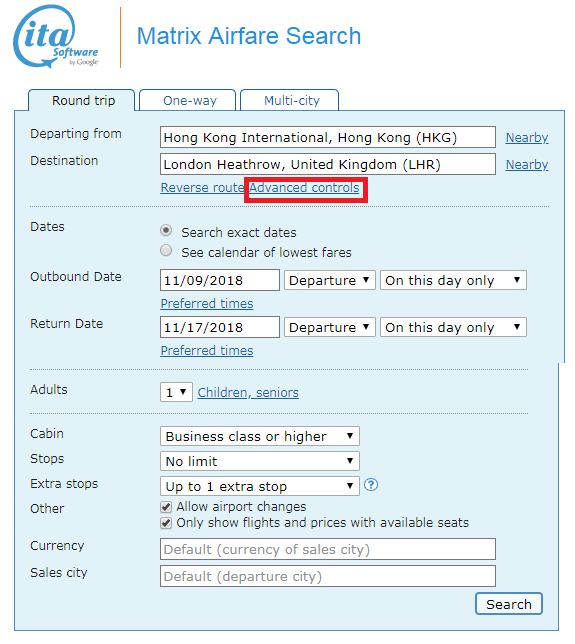Open the Children, seniors link
The height and width of the screenshot is (644, 575).
[248, 393]
